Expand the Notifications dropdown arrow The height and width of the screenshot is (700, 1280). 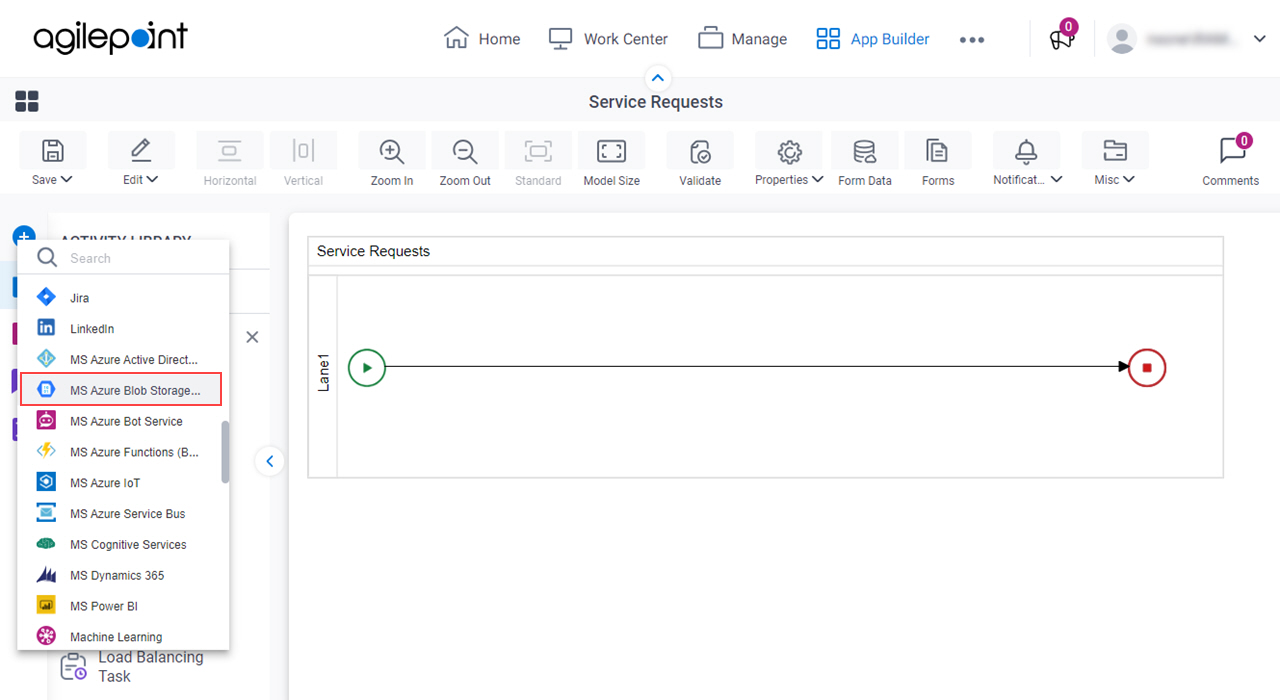(1057, 180)
